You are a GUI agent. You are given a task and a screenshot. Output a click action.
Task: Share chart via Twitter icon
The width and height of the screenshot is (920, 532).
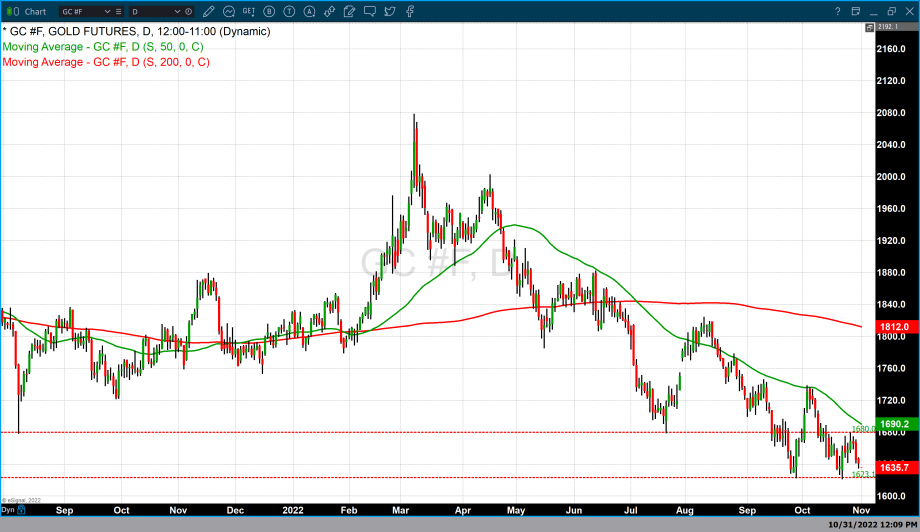389,11
